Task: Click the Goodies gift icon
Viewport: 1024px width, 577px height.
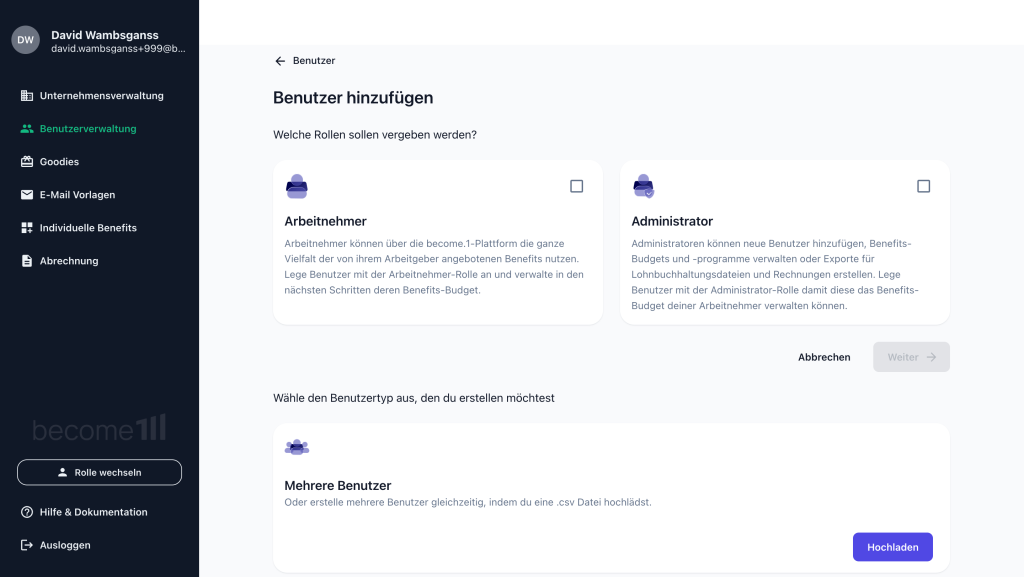Action: pos(27,162)
